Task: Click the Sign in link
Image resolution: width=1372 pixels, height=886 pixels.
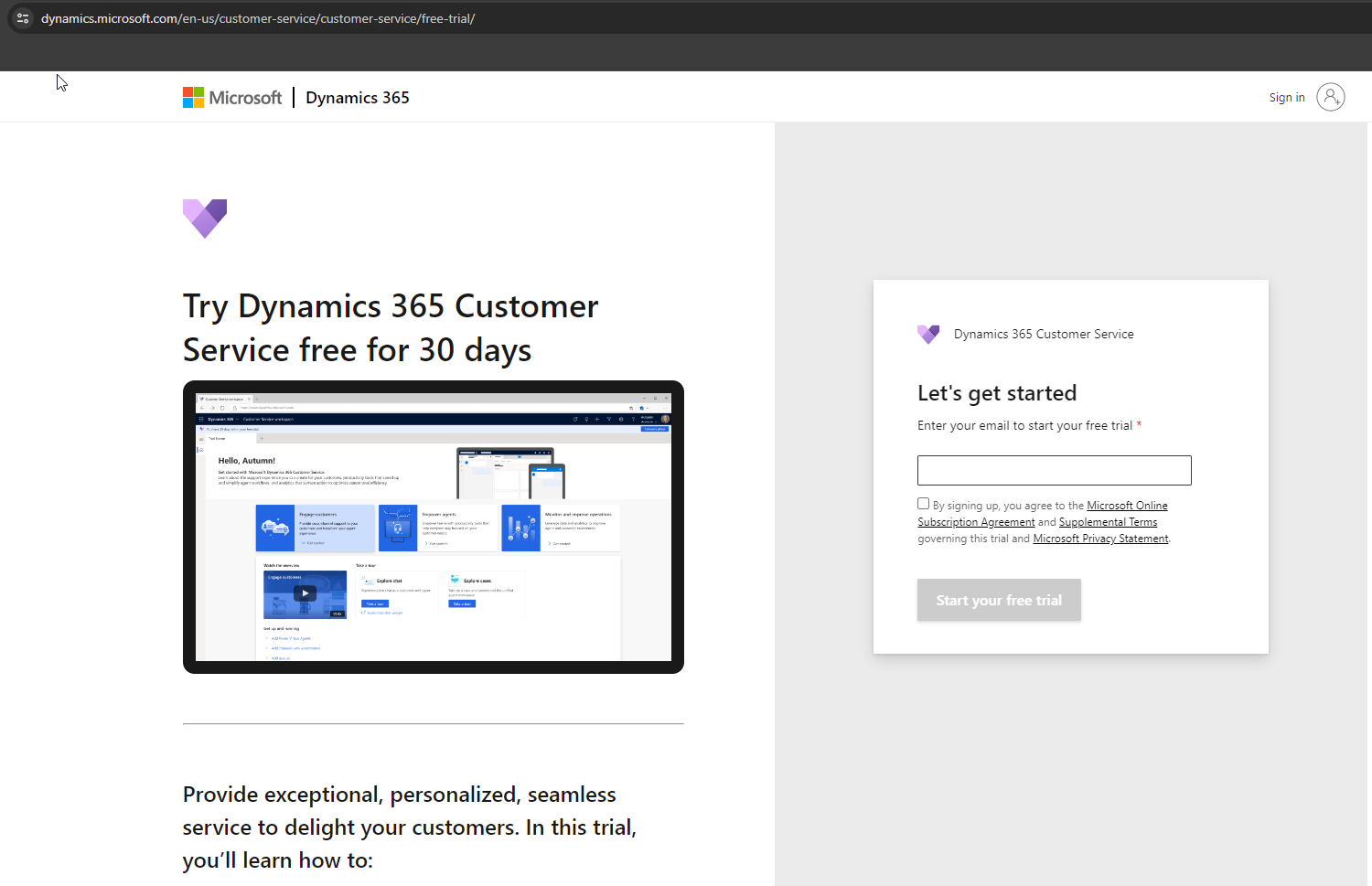Action: point(1286,98)
